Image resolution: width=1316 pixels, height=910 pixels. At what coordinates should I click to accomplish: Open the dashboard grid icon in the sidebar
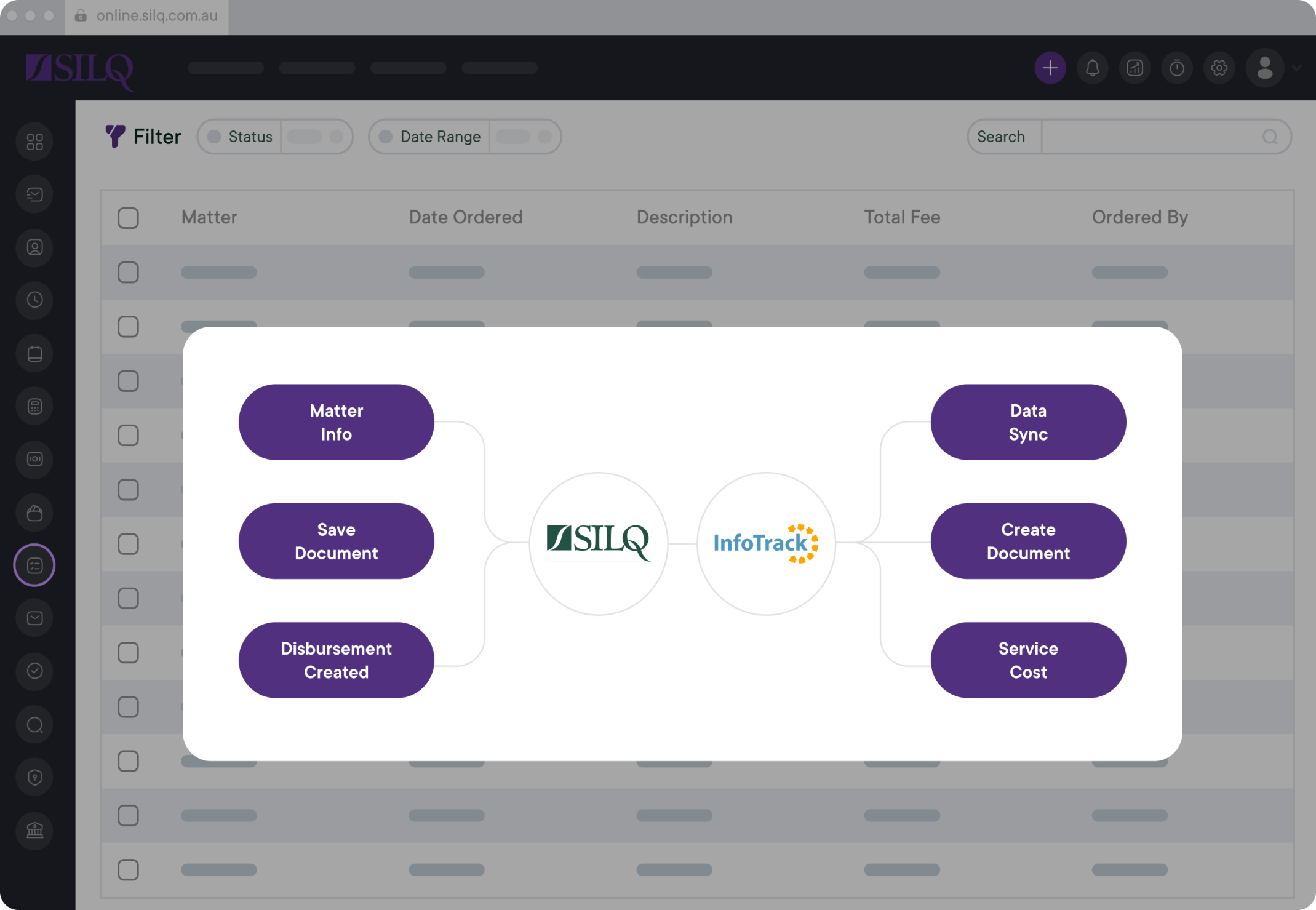coord(34,141)
